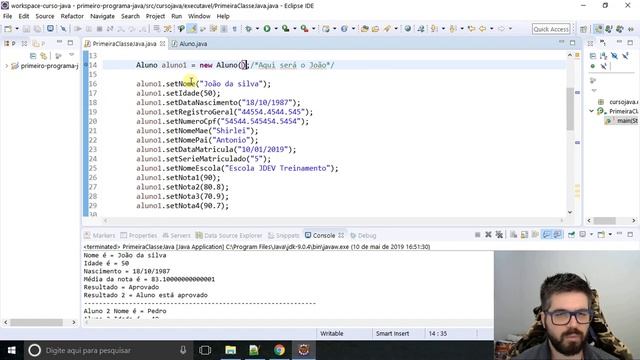Minimize the Console view panel
The image size is (640, 360).
tap(619, 234)
